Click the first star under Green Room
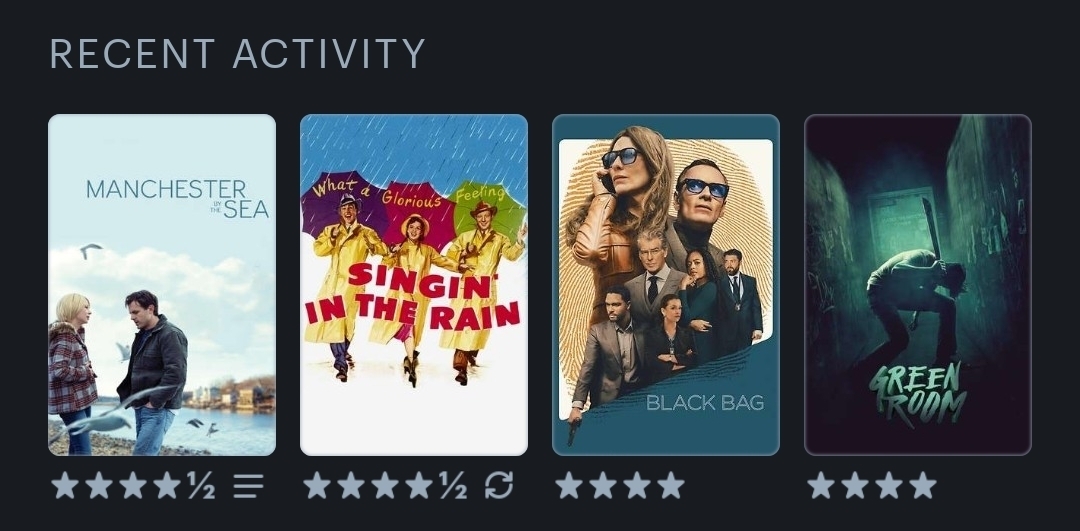 point(821,486)
